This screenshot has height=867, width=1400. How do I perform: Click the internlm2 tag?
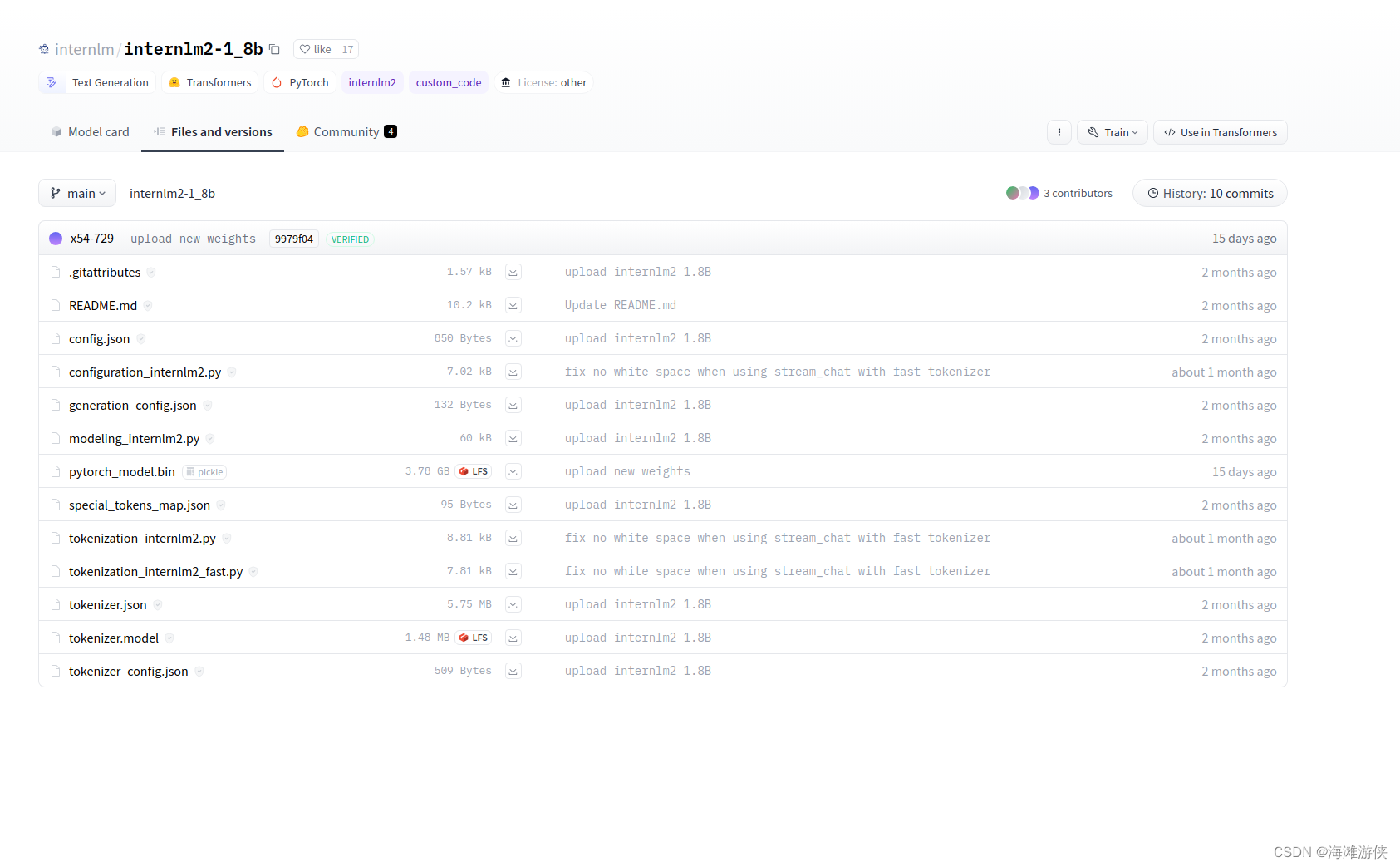pyautogui.click(x=372, y=82)
